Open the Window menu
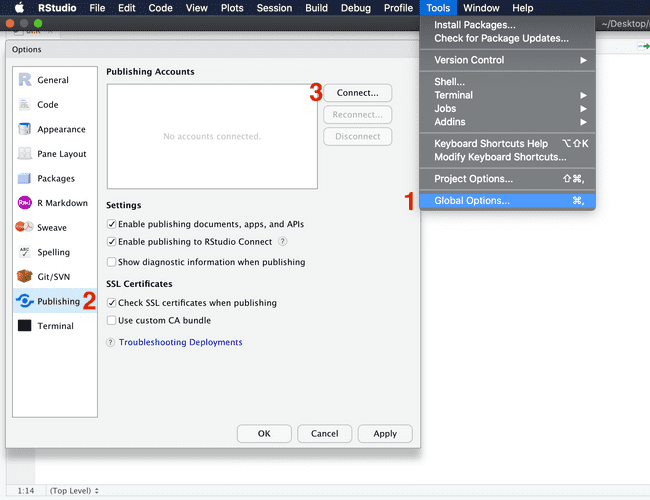 (x=481, y=8)
